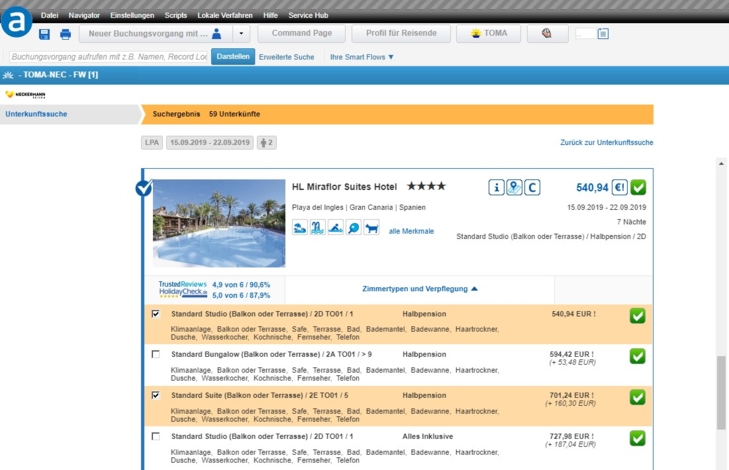The width and height of the screenshot is (729, 470).
Task: Select the TOMA-NEC - FW [1] tab
Action: [x=58, y=75]
